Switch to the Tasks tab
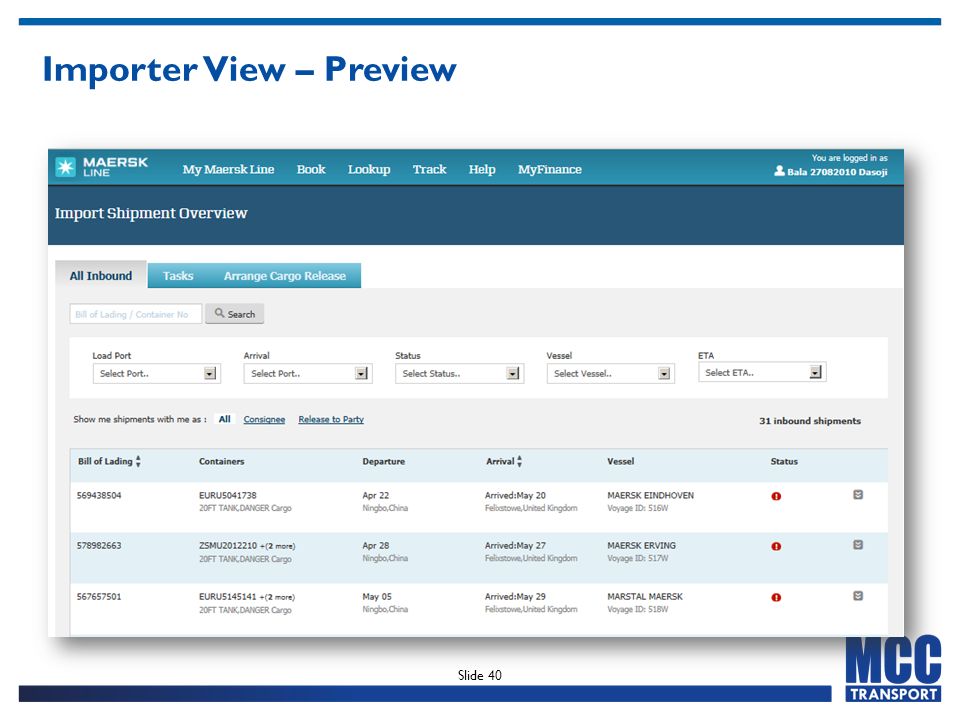Image resolution: width=960 pixels, height=720 pixels. 178,276
